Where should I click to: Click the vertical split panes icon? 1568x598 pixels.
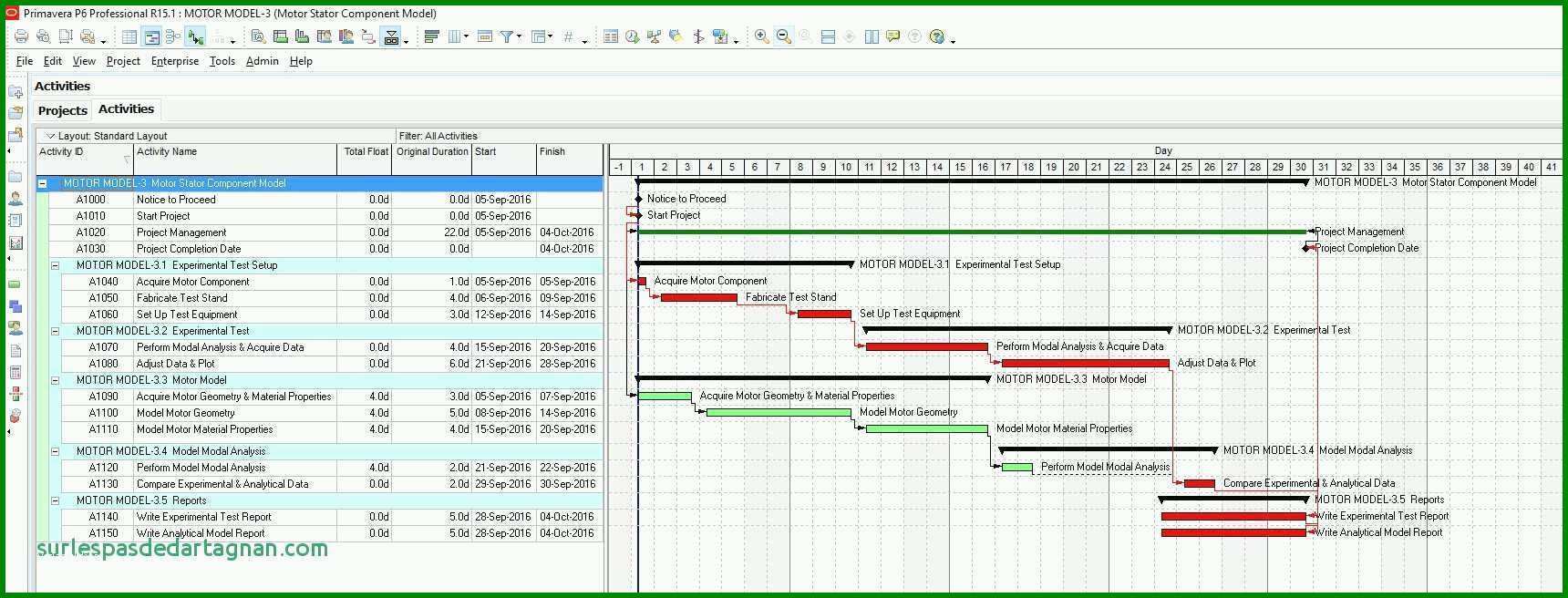click(872, 36)
